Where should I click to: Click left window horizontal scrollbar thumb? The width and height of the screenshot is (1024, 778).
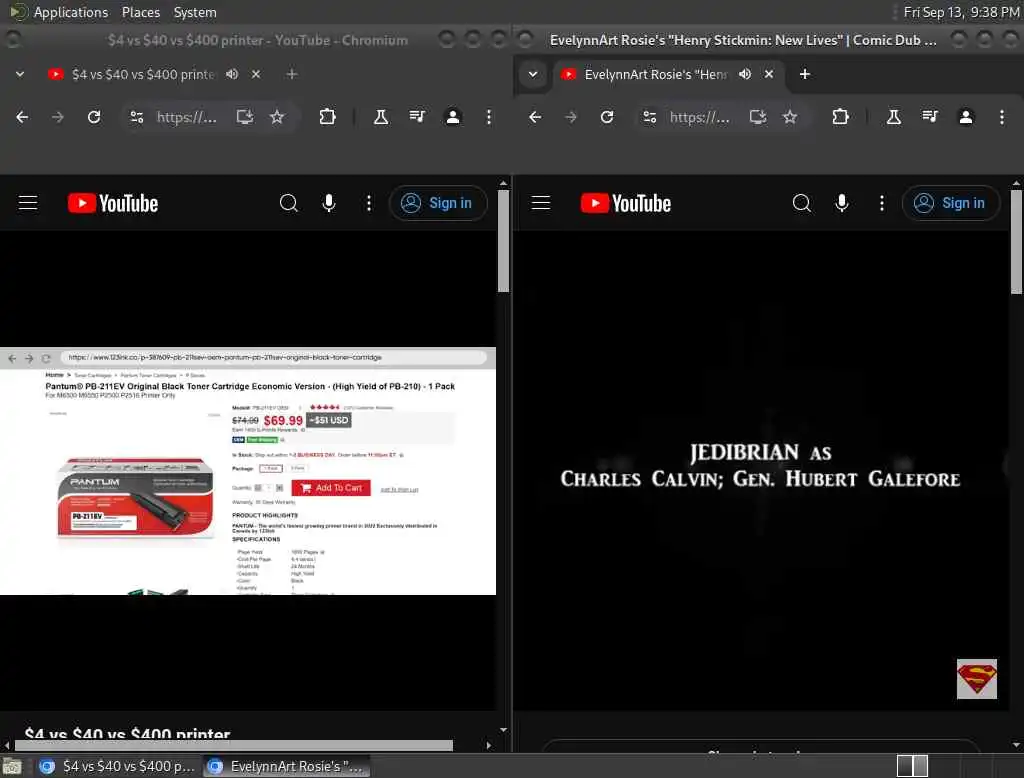pyautogui.click(x=233, y=745)
